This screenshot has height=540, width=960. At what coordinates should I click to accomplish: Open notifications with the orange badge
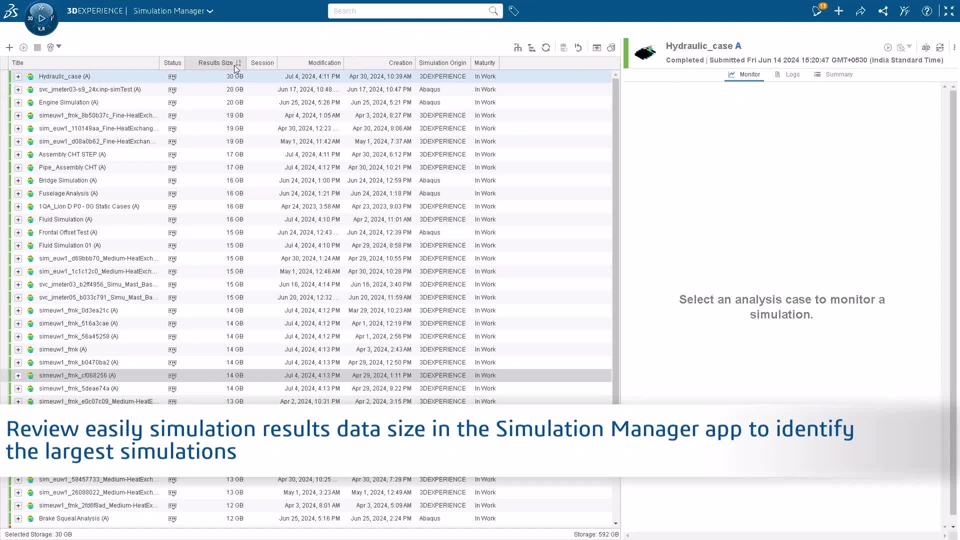coord(817,10)
